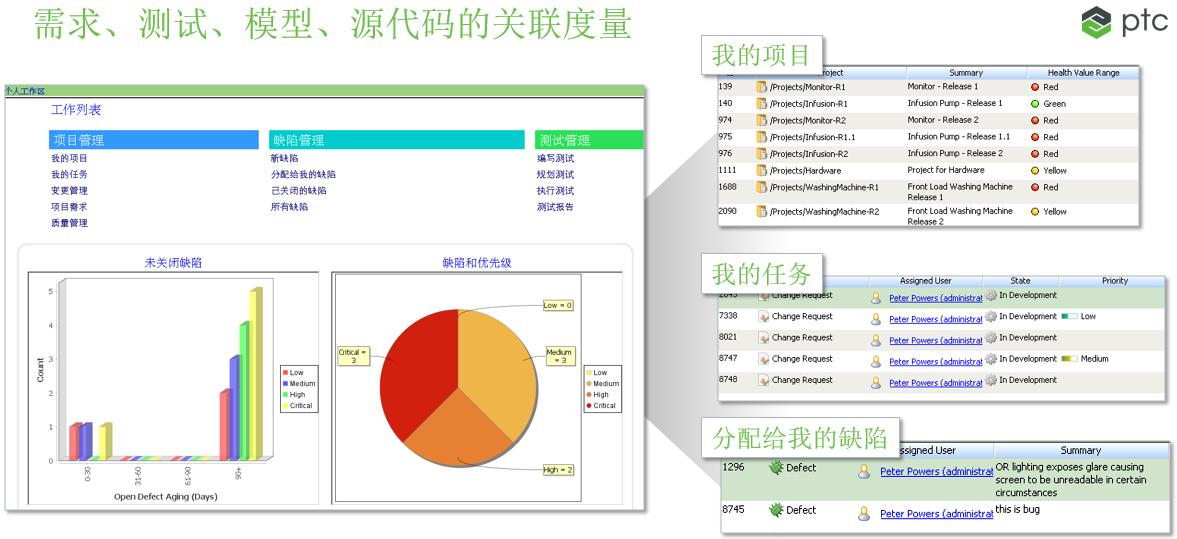The height and width of the screenshot is (539, 1177).
Task: Select the gear state icon in row 8747
Action: coord(991,359)
